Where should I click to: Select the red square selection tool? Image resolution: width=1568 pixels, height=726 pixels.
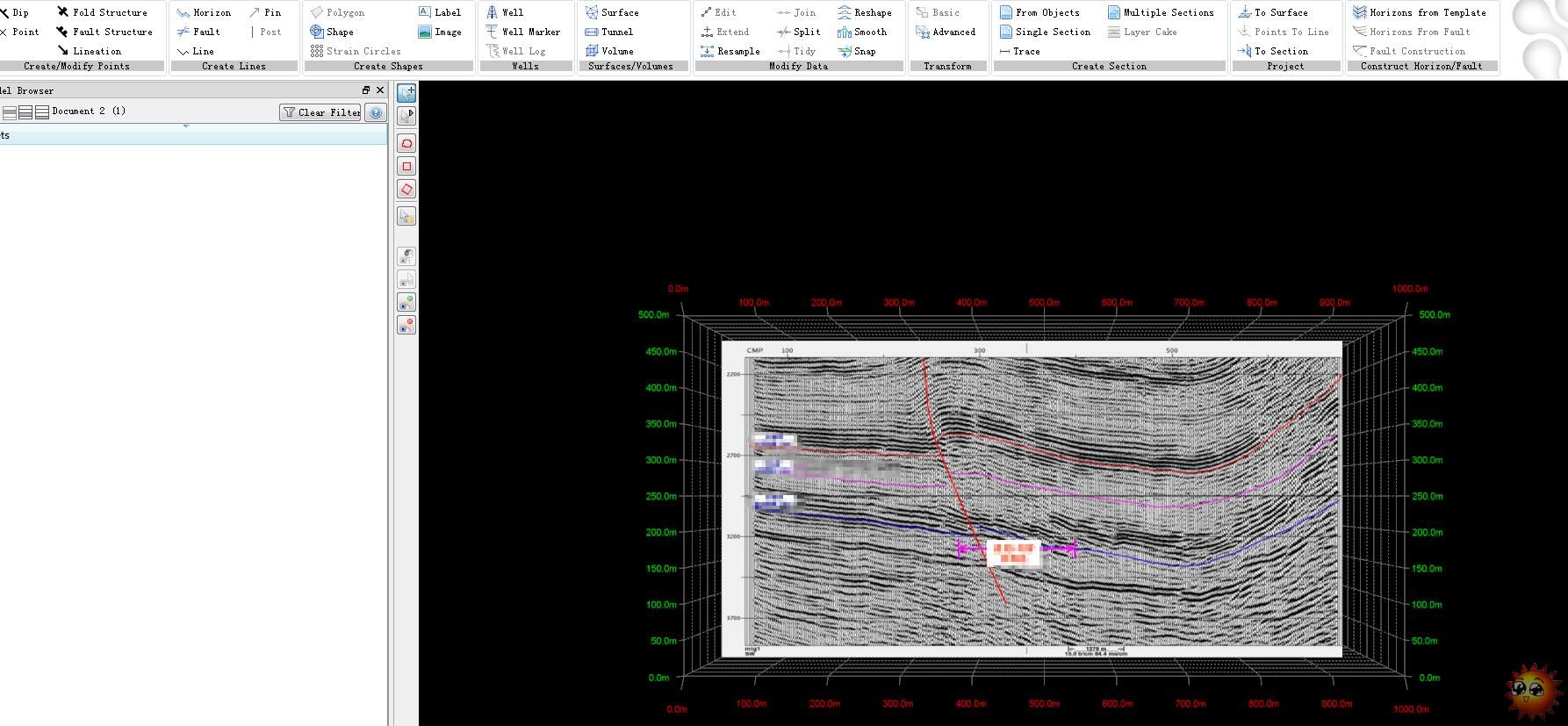click(x=406, y=166)
